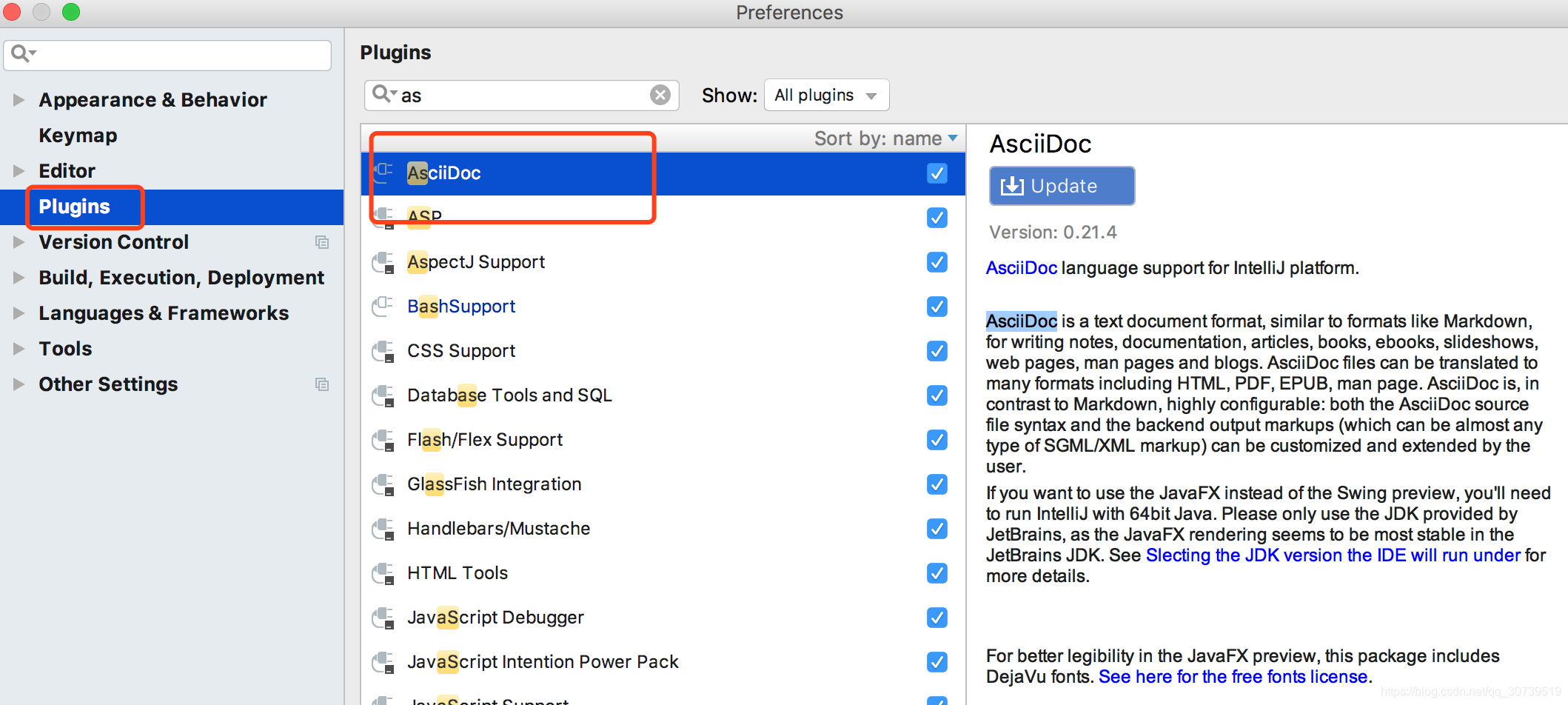Expand the Other Settings section
Image resolution: width=1568 pixels, height=705 pixels.
[19, 384]
